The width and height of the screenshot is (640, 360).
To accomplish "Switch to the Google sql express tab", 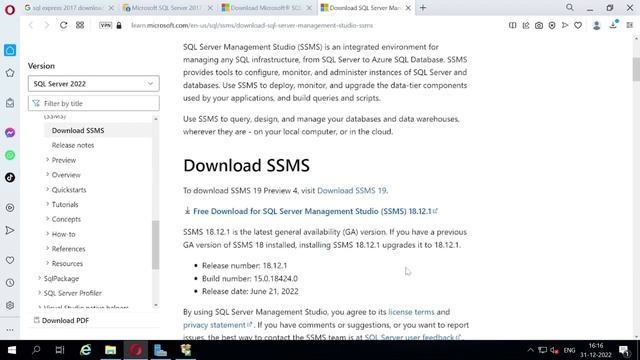I will 68,8.
